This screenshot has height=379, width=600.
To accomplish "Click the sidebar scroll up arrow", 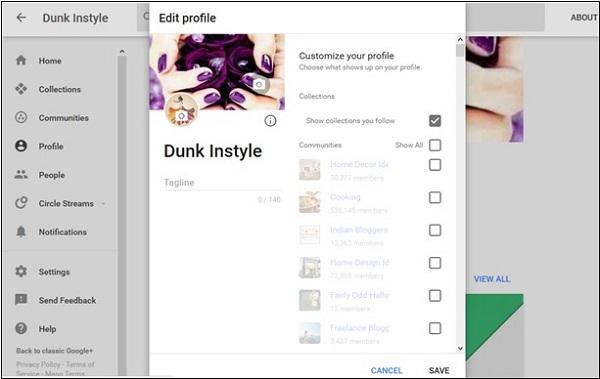I will (x=122, y=51).
